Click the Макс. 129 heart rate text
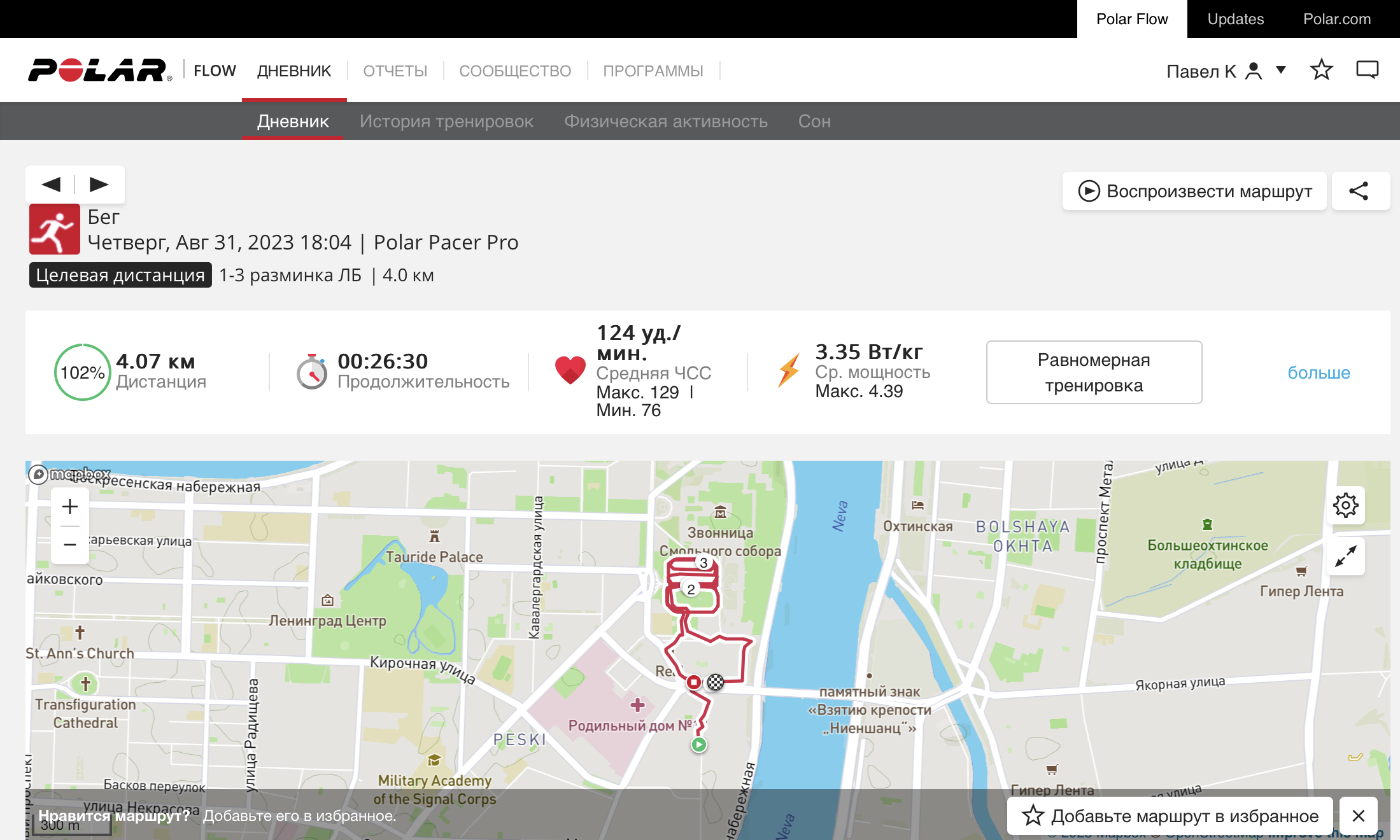This screenshot has height=840, width=1400. tap(638, 393)
